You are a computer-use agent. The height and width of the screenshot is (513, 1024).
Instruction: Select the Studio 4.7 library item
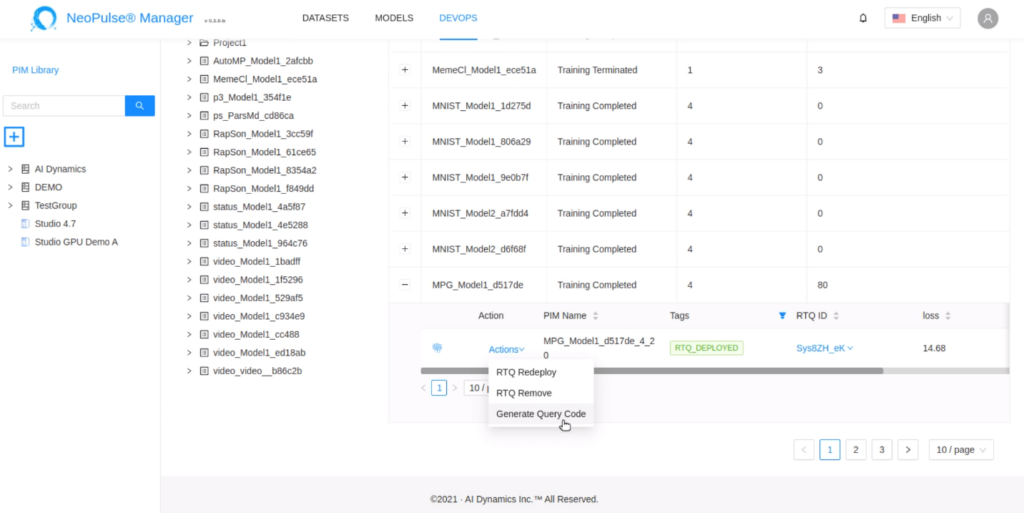(x=55, y=224)
